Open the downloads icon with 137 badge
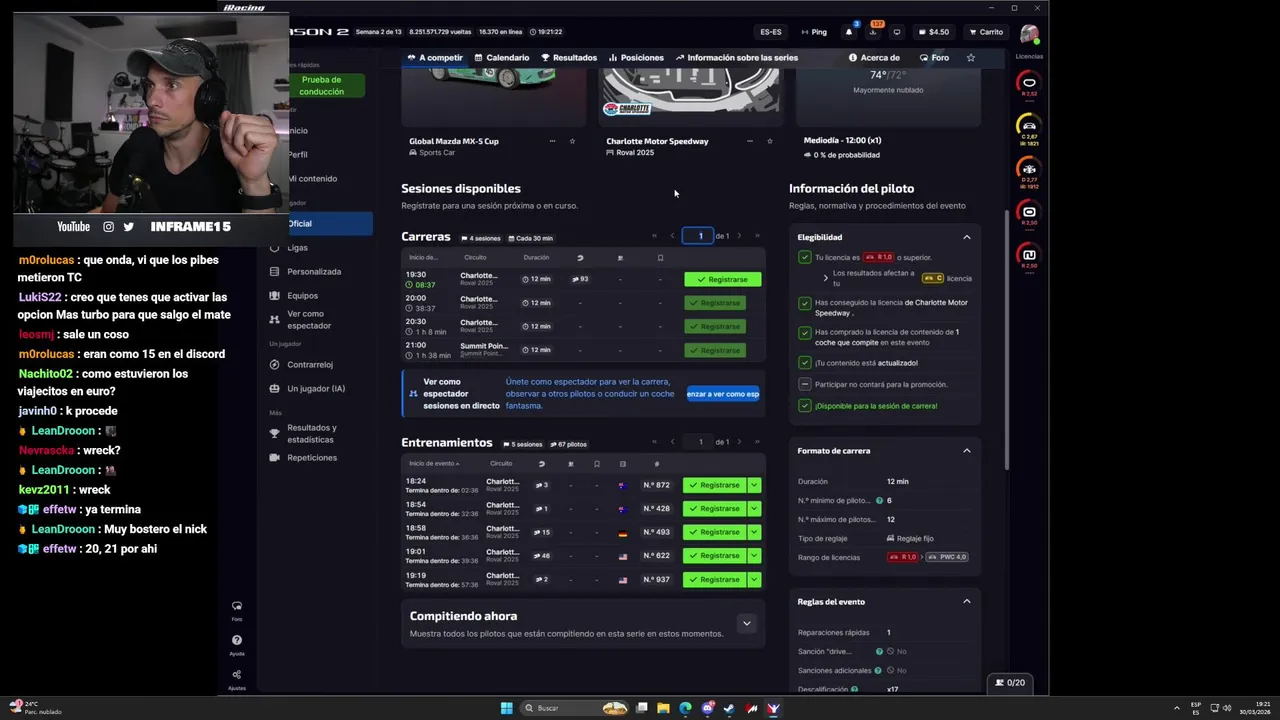 pos(872,32)
